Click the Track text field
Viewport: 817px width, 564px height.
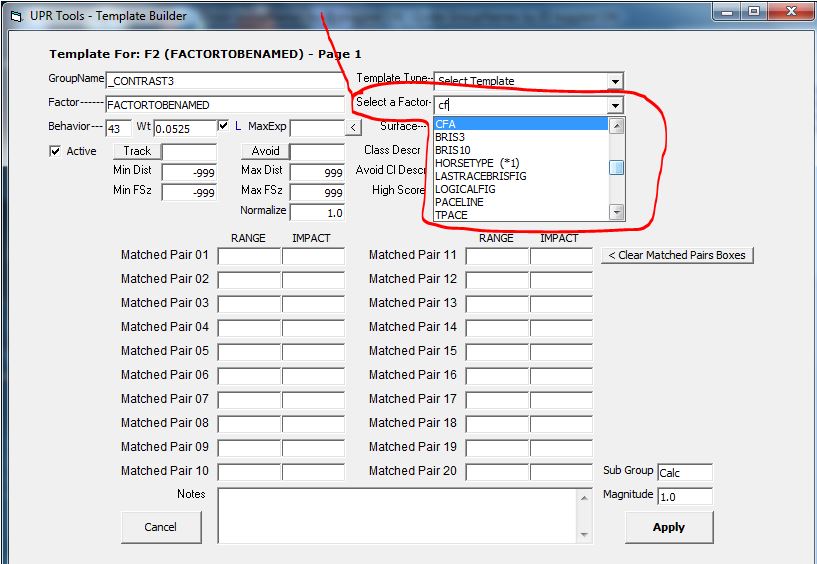point(189,152)
